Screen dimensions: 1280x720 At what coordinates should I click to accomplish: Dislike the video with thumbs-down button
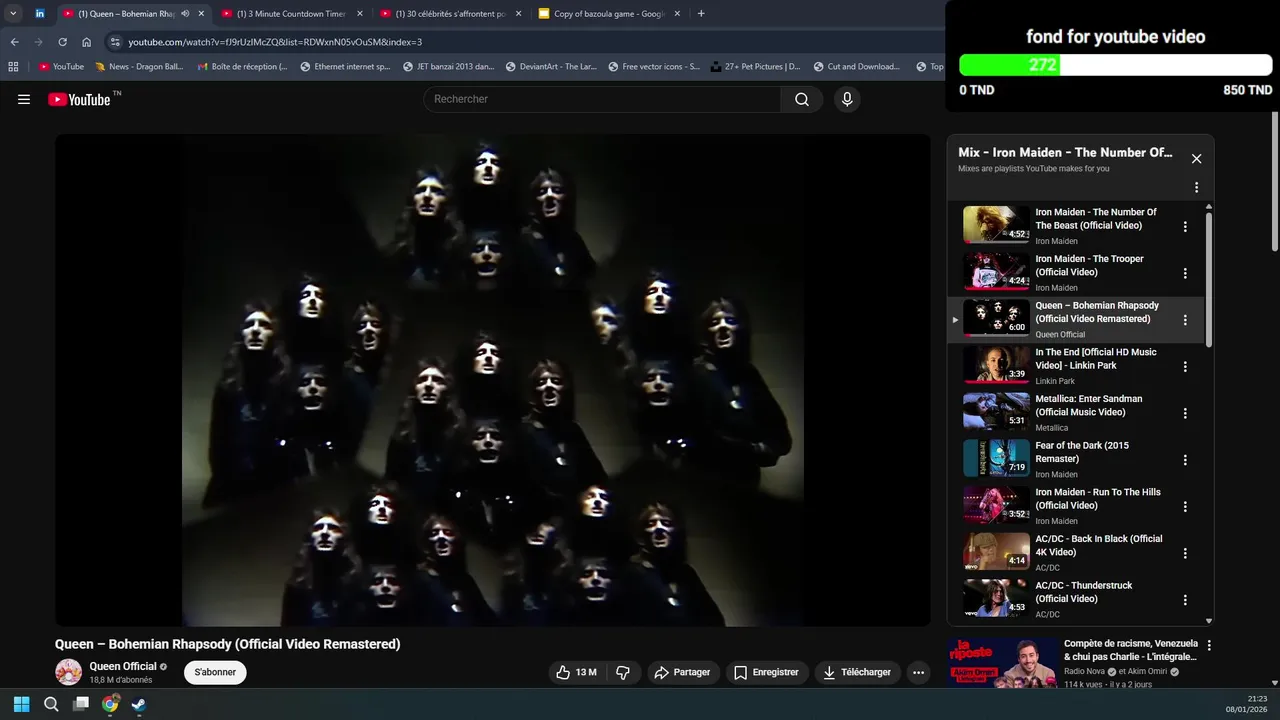623,672
